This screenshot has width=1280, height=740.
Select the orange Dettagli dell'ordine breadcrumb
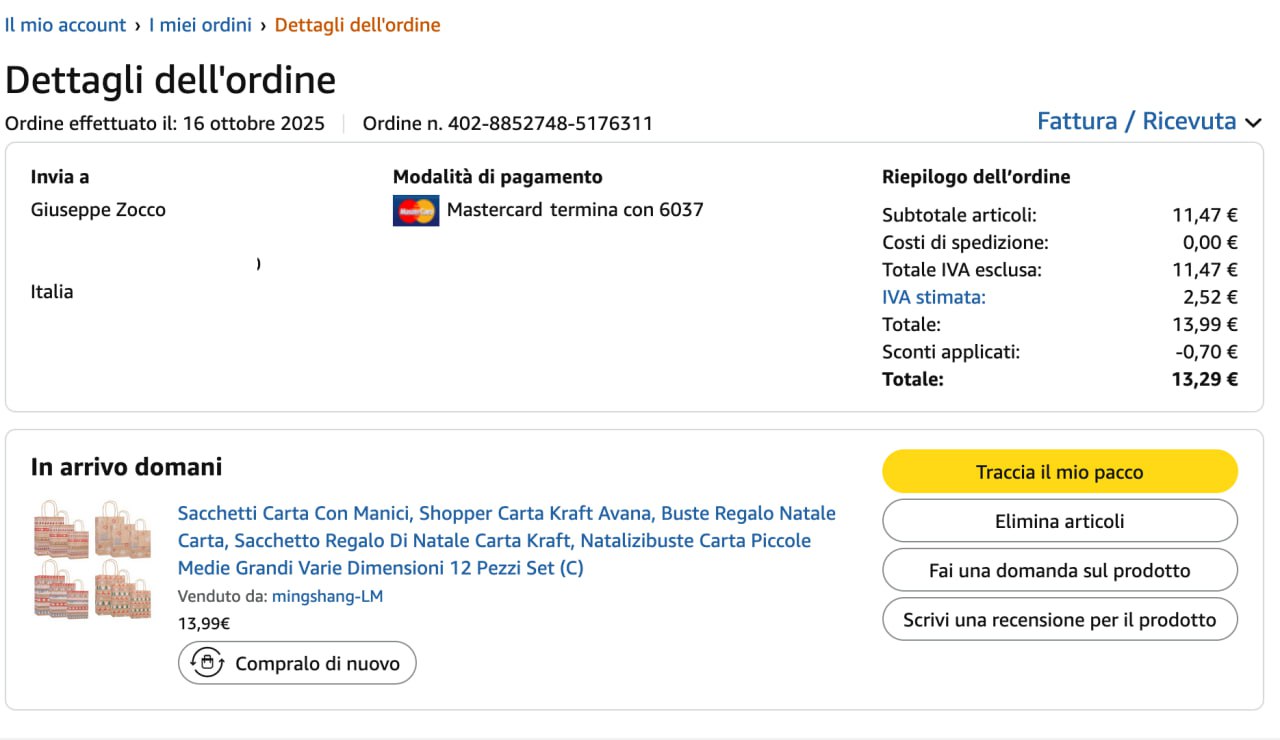[x=357, y=25]
